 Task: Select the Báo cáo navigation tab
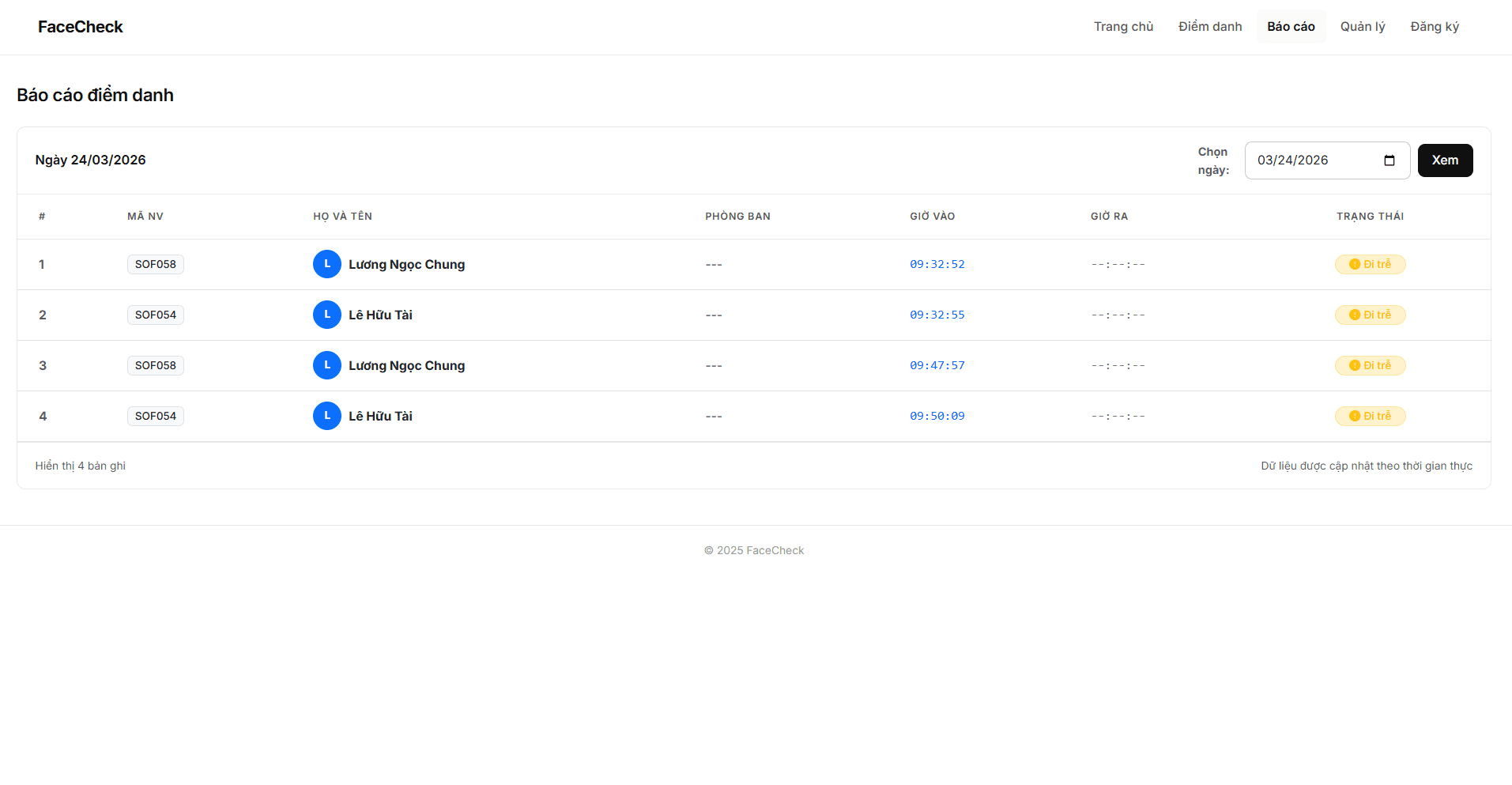(x=1291, y=27)
